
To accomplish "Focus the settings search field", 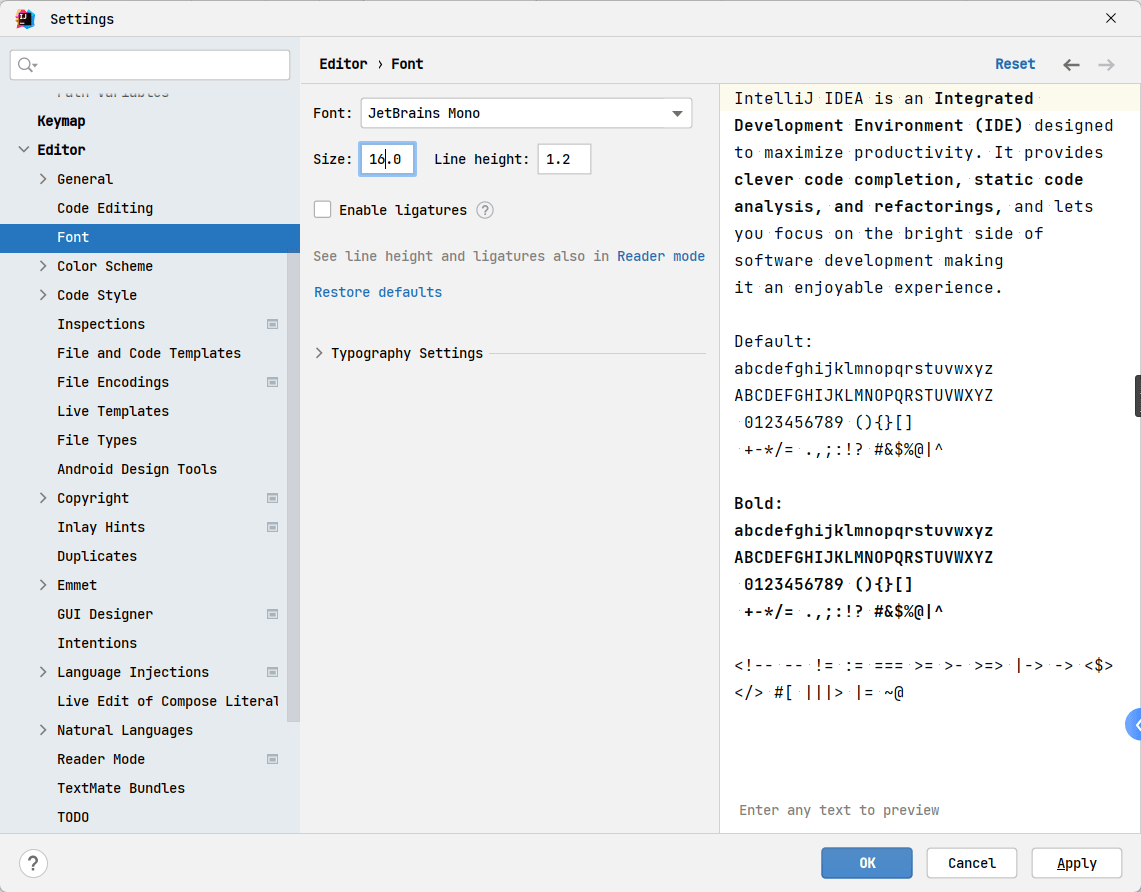I will [x=150, y=65].
